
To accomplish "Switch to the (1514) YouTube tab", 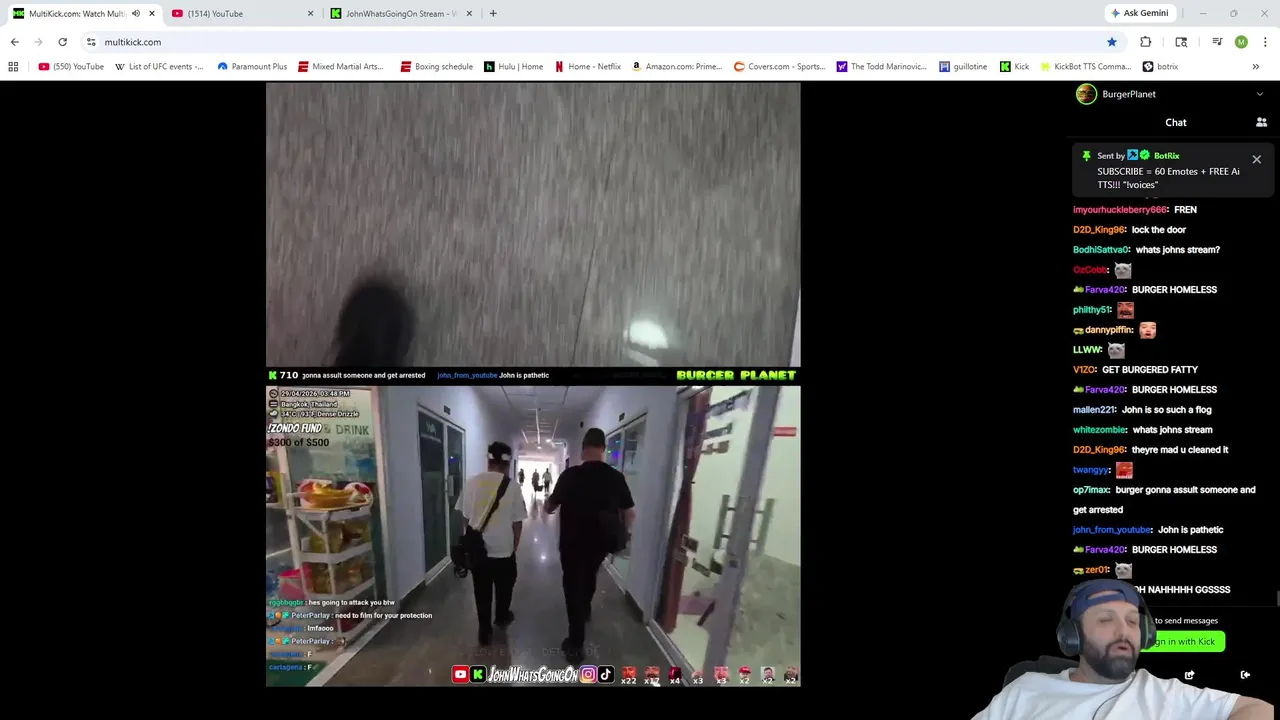I will (x=240, y=14).
